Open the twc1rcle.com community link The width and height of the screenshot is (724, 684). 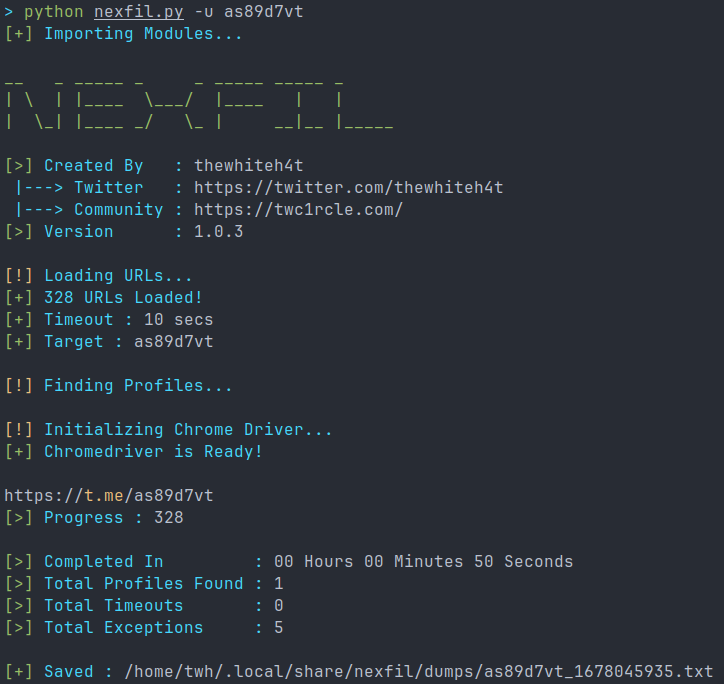(x=298, y=210)
